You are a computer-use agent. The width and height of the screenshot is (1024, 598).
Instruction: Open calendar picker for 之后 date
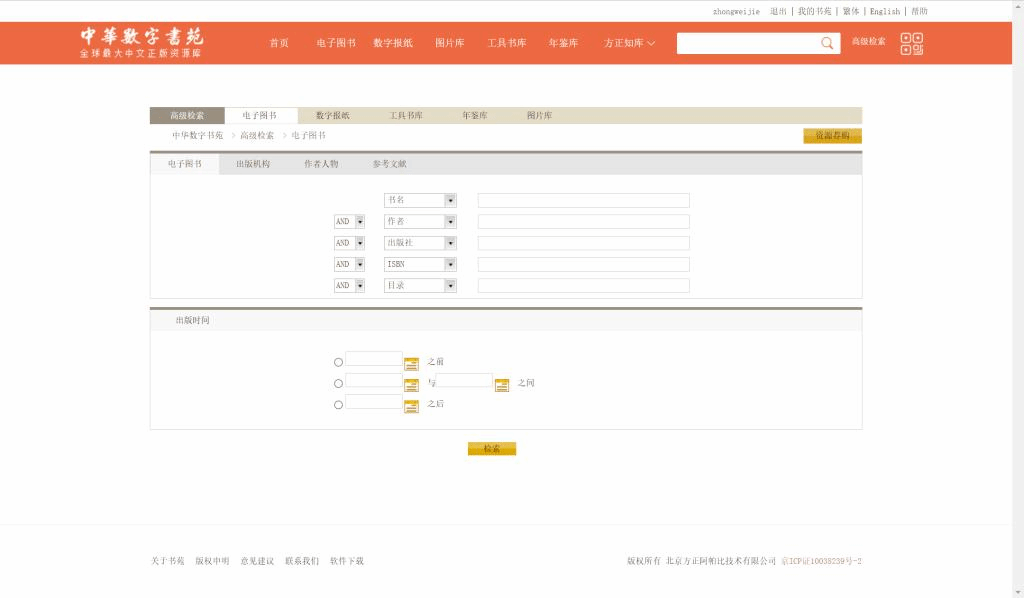point(411,406)
